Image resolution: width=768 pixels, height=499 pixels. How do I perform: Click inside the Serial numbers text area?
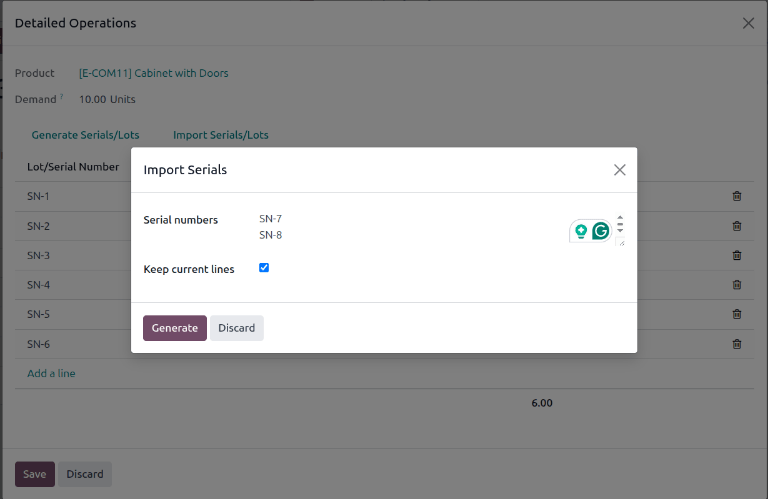pos(400,227)
